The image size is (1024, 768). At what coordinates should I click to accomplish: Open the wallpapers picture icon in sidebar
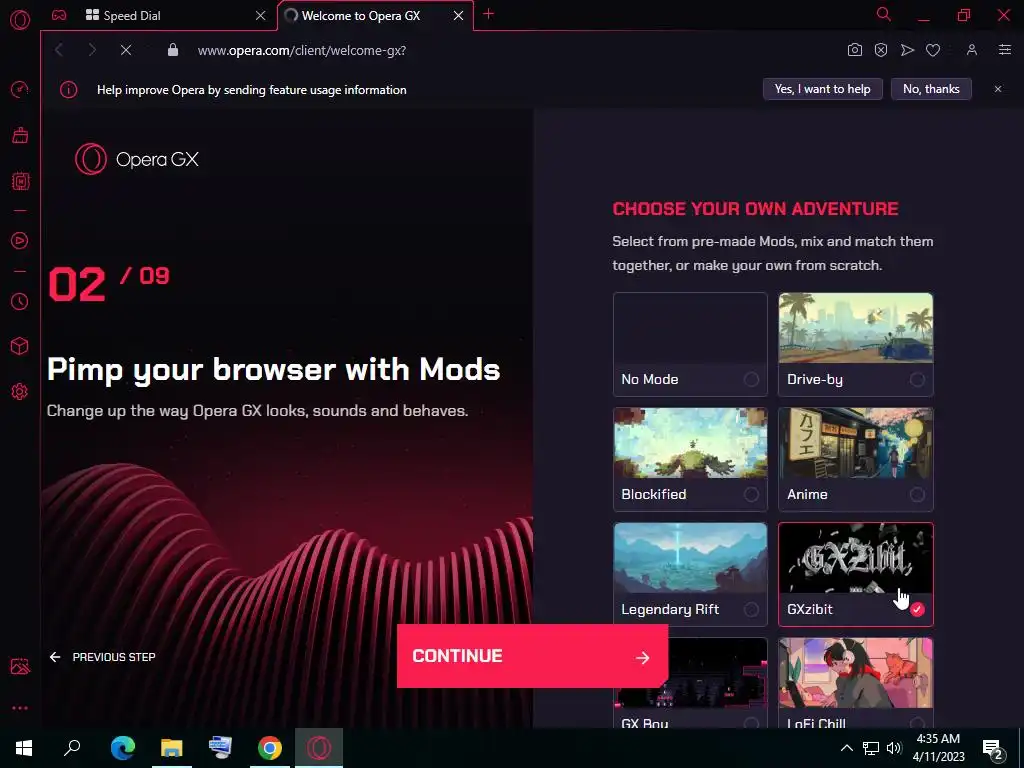click(x=20, y=667)
